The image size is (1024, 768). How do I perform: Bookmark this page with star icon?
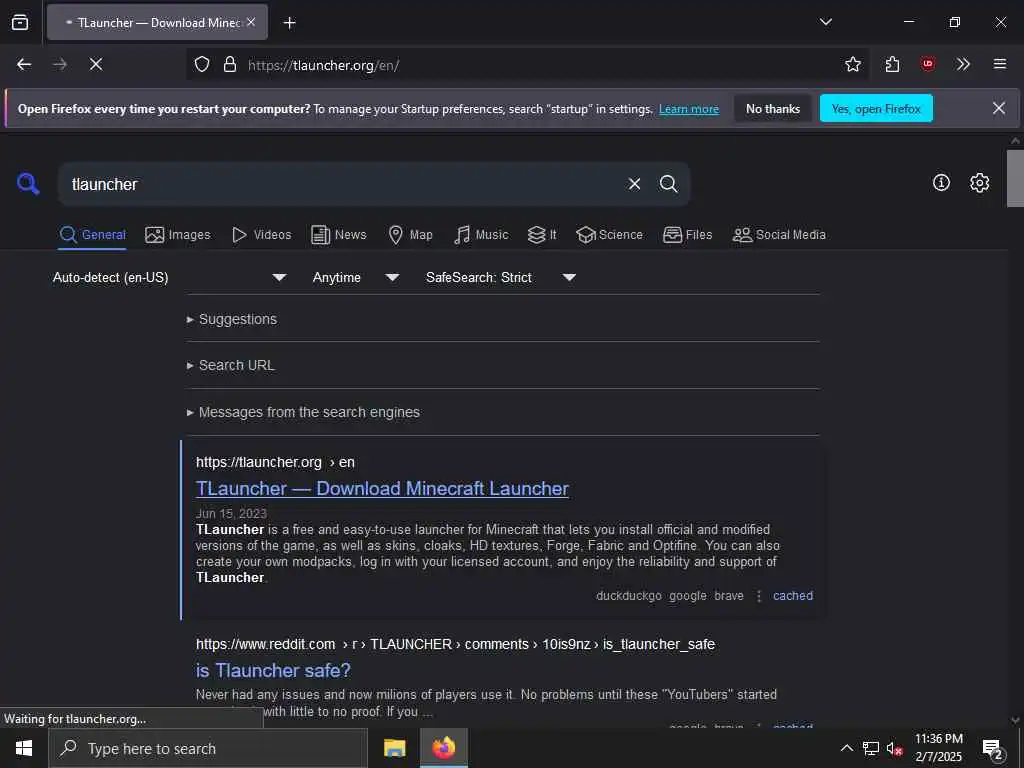pyautogui.click(x=852, y=64)
